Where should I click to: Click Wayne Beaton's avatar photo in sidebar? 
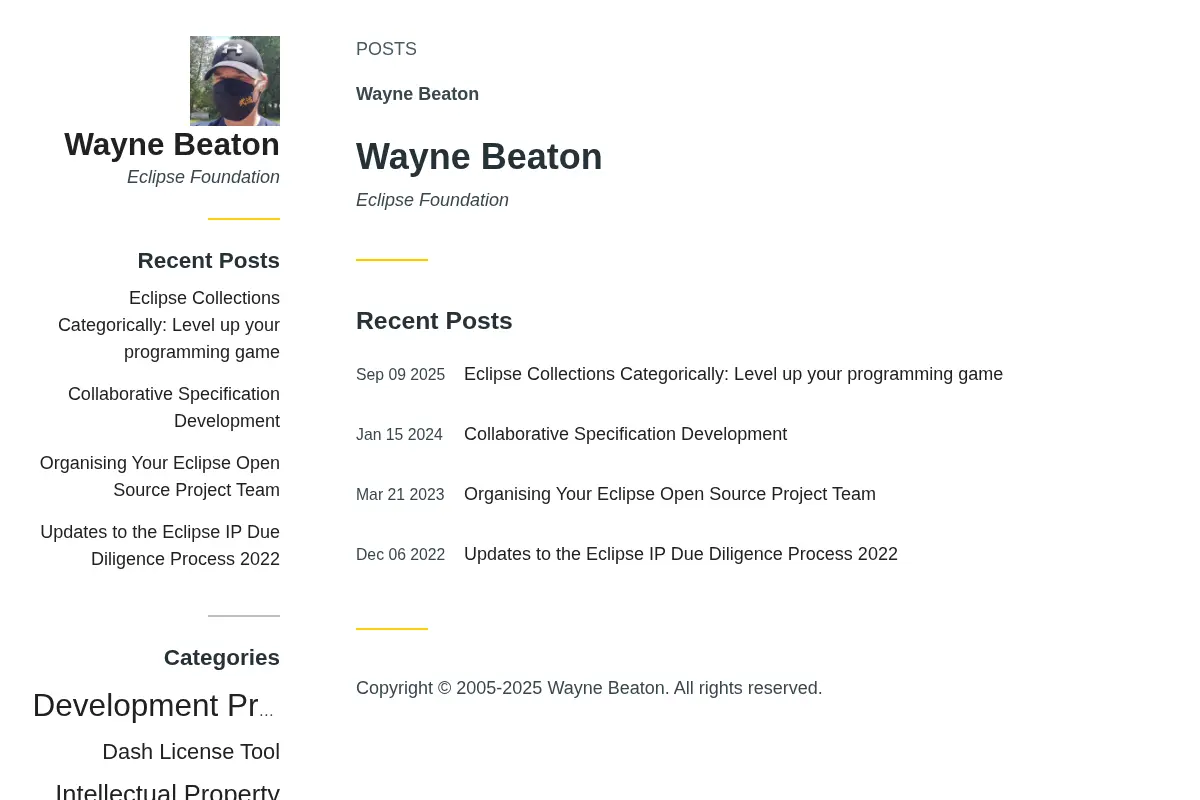coord(235,81)
